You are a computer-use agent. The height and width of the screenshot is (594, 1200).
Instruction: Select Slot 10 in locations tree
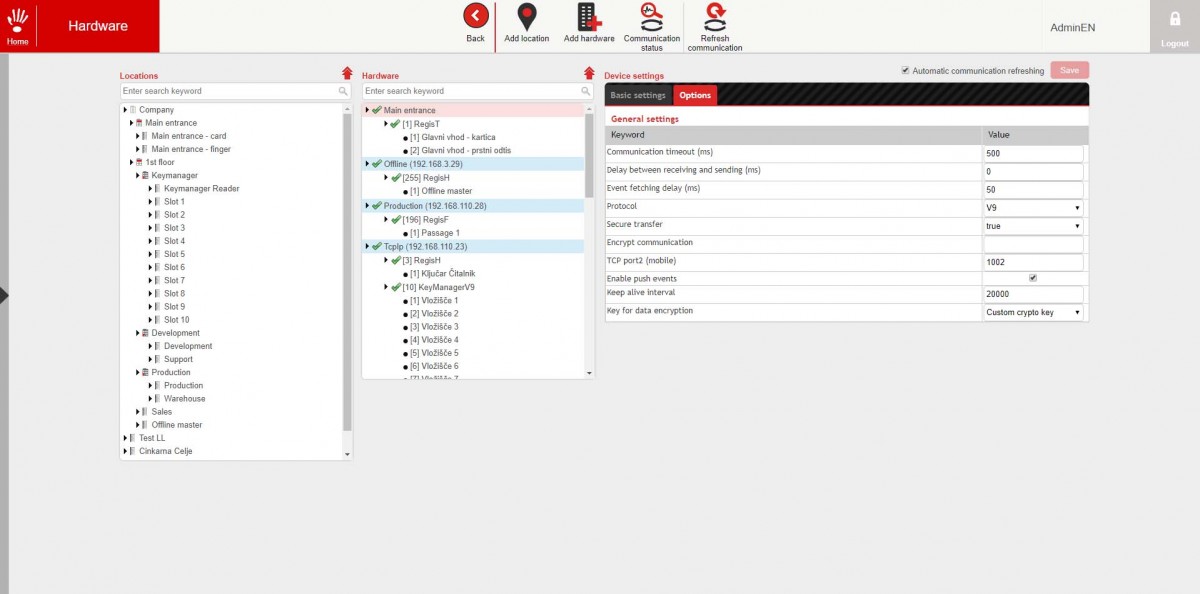point(177,320)
